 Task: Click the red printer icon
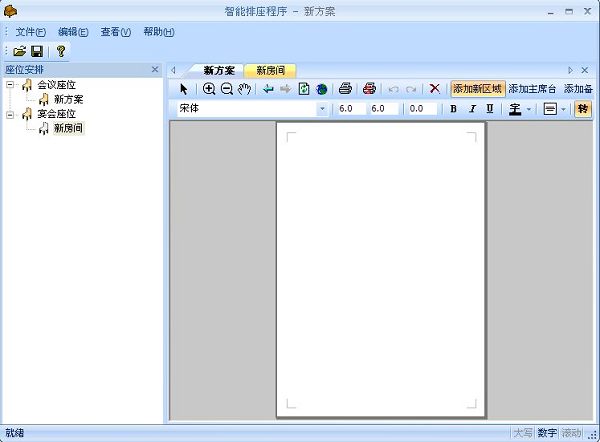pyautogui.click(x=369, y=89)
